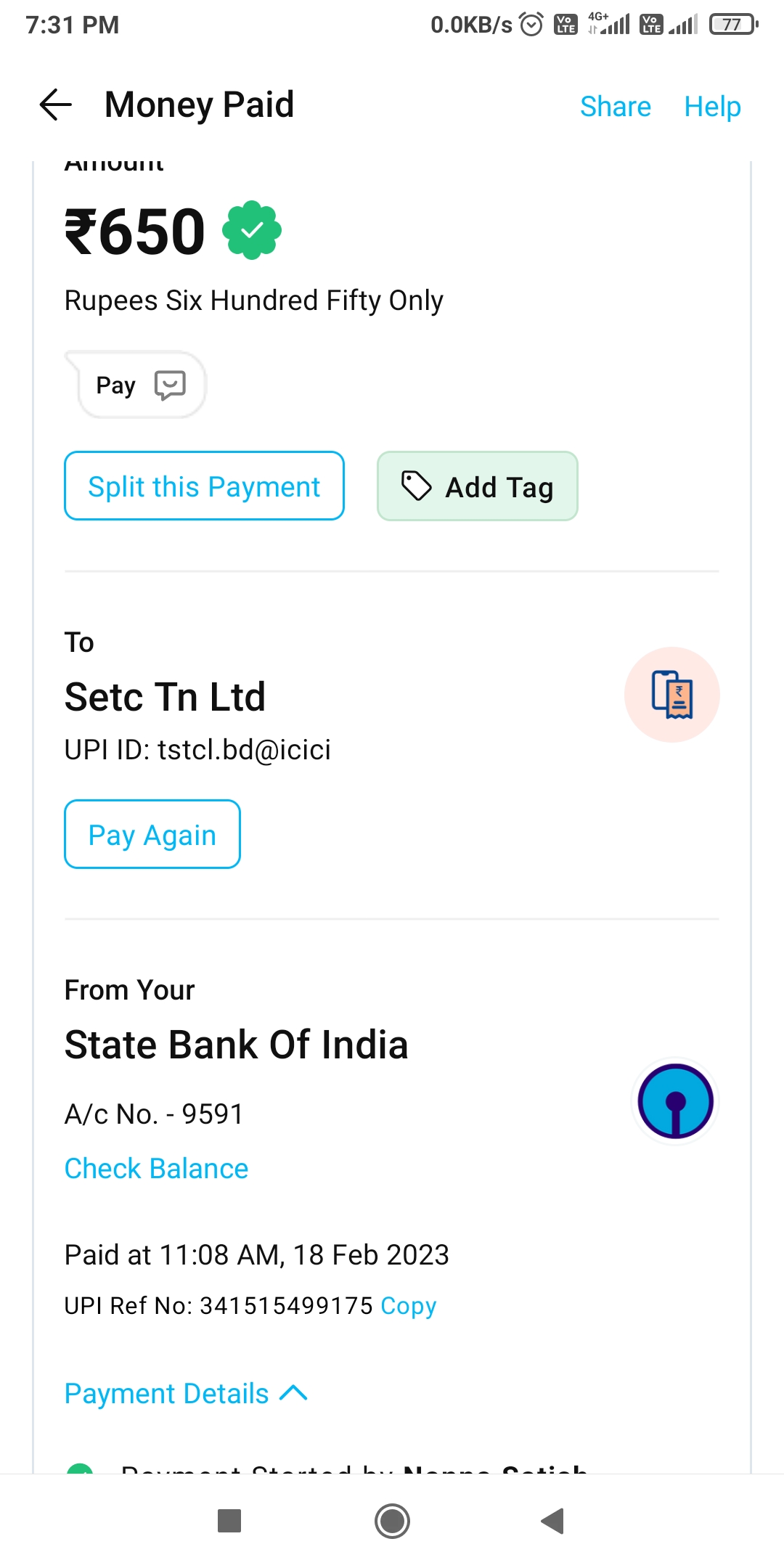Viewport: 784px width, 1568px height.
Task: Open the Share option in header
Action: (x=616, y=107)
